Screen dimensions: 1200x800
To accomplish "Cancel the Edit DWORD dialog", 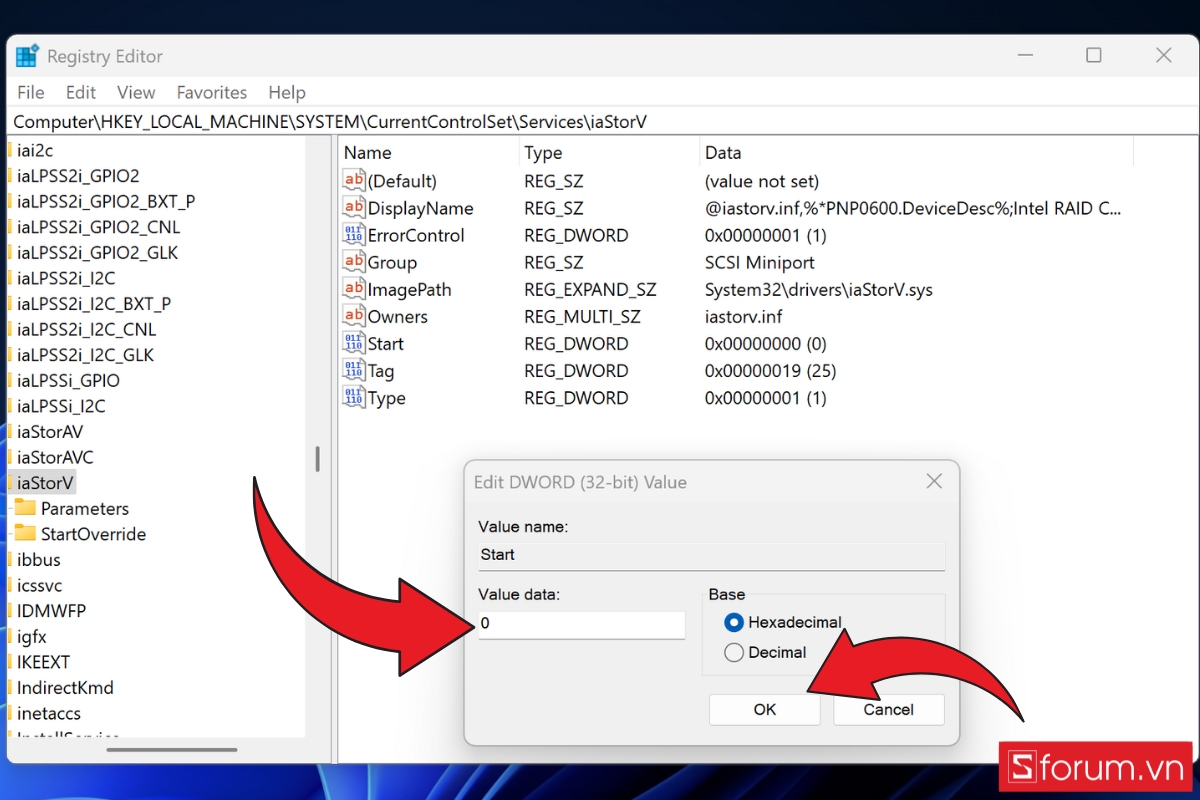I will [x=889, y=709].
